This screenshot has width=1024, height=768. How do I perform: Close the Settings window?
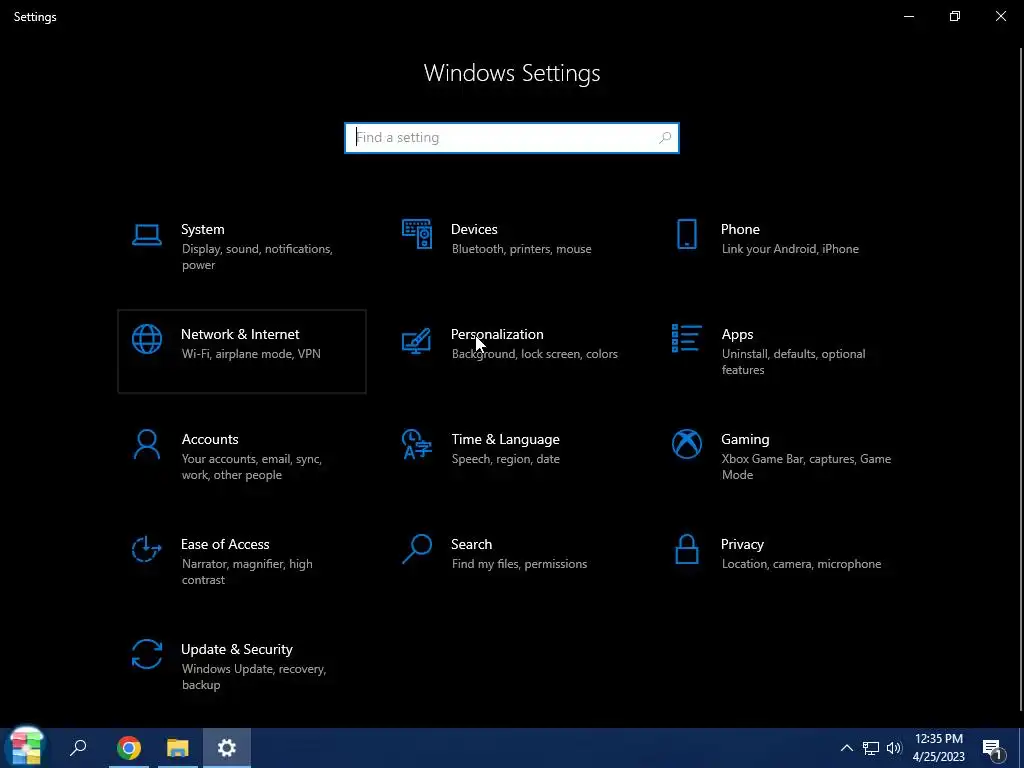[x=1000, y=16]
